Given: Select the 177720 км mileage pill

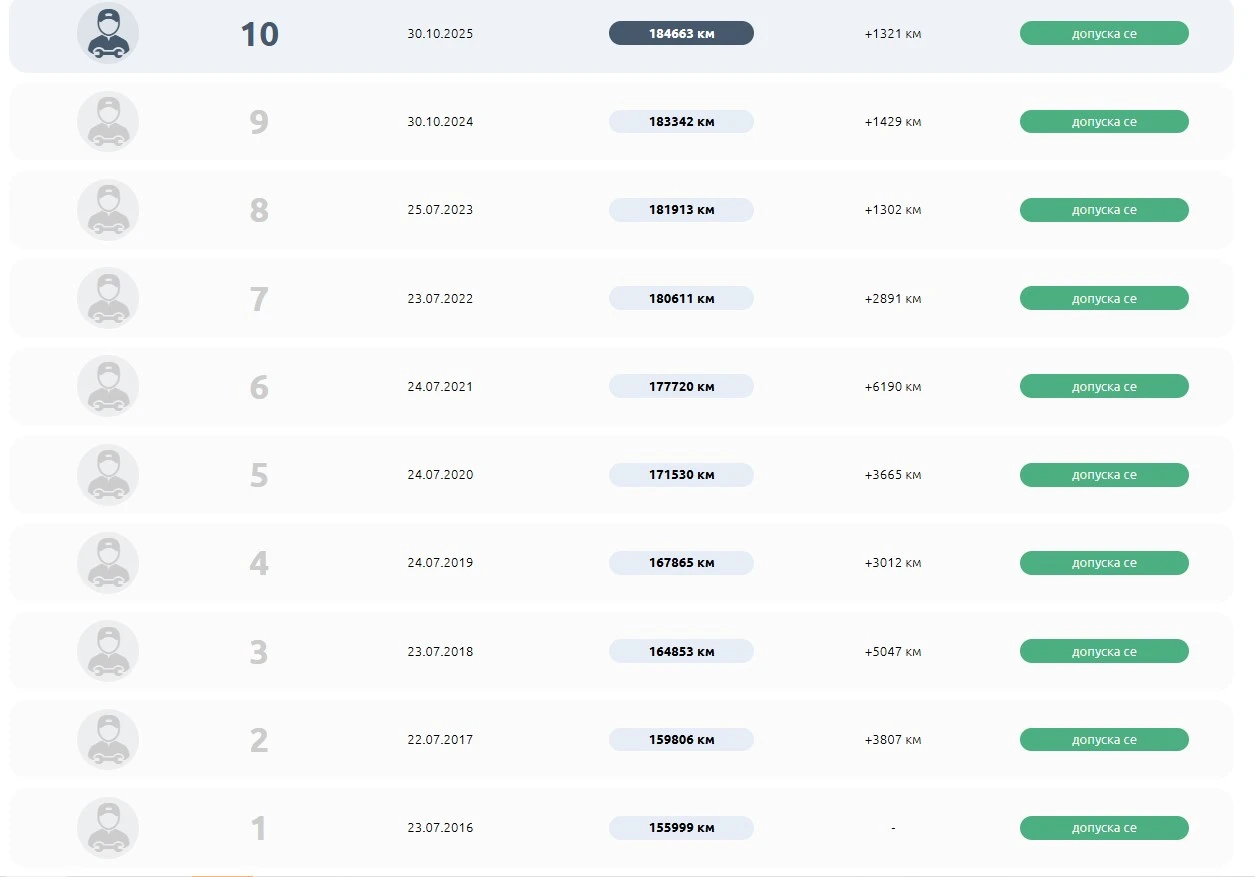Looking at the screenshot, I should coord(681,386).
